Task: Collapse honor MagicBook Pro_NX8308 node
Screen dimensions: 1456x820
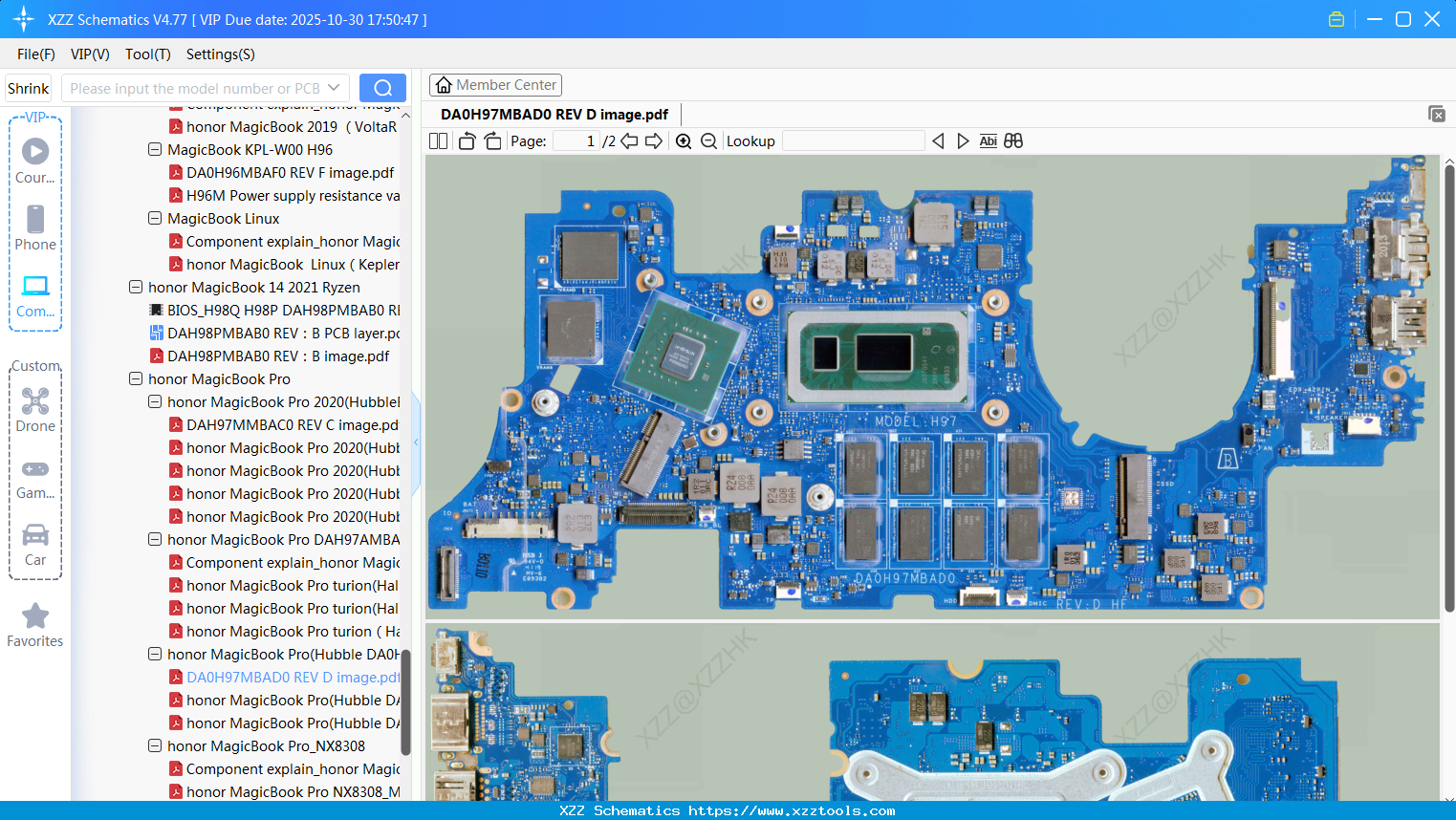Action: tap(155, 745)
